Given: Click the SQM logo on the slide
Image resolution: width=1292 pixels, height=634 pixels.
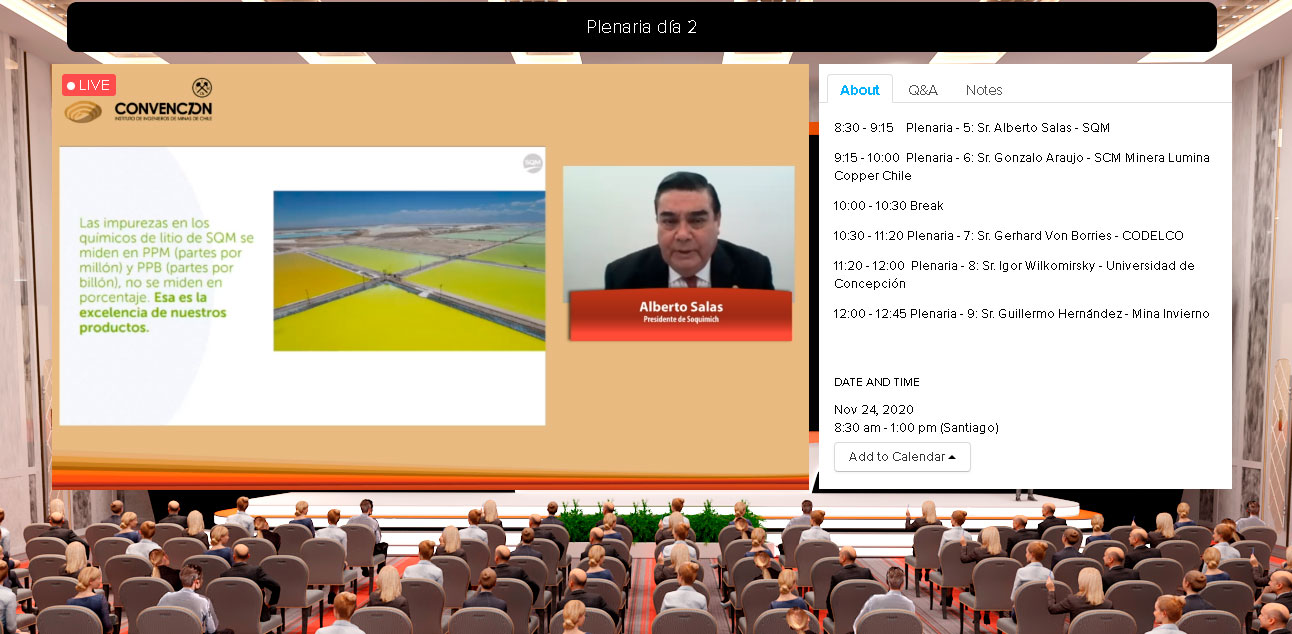Looking at the screenshot, I should coord(532,163).
